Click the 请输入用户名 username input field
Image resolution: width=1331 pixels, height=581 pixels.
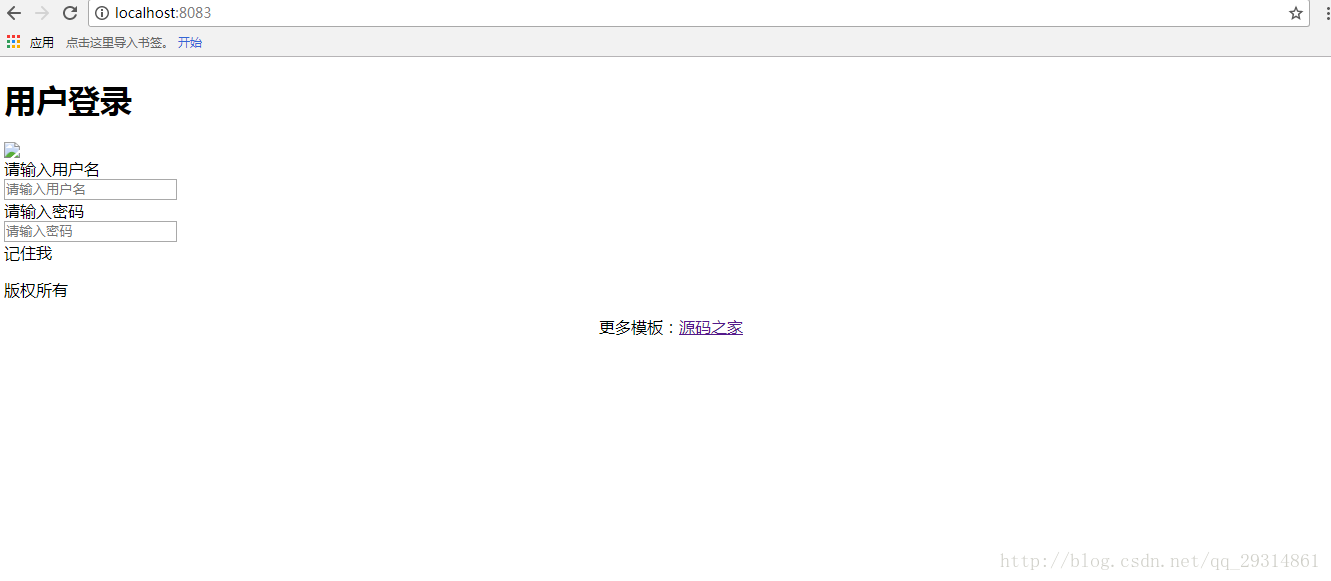click(90, 189)
